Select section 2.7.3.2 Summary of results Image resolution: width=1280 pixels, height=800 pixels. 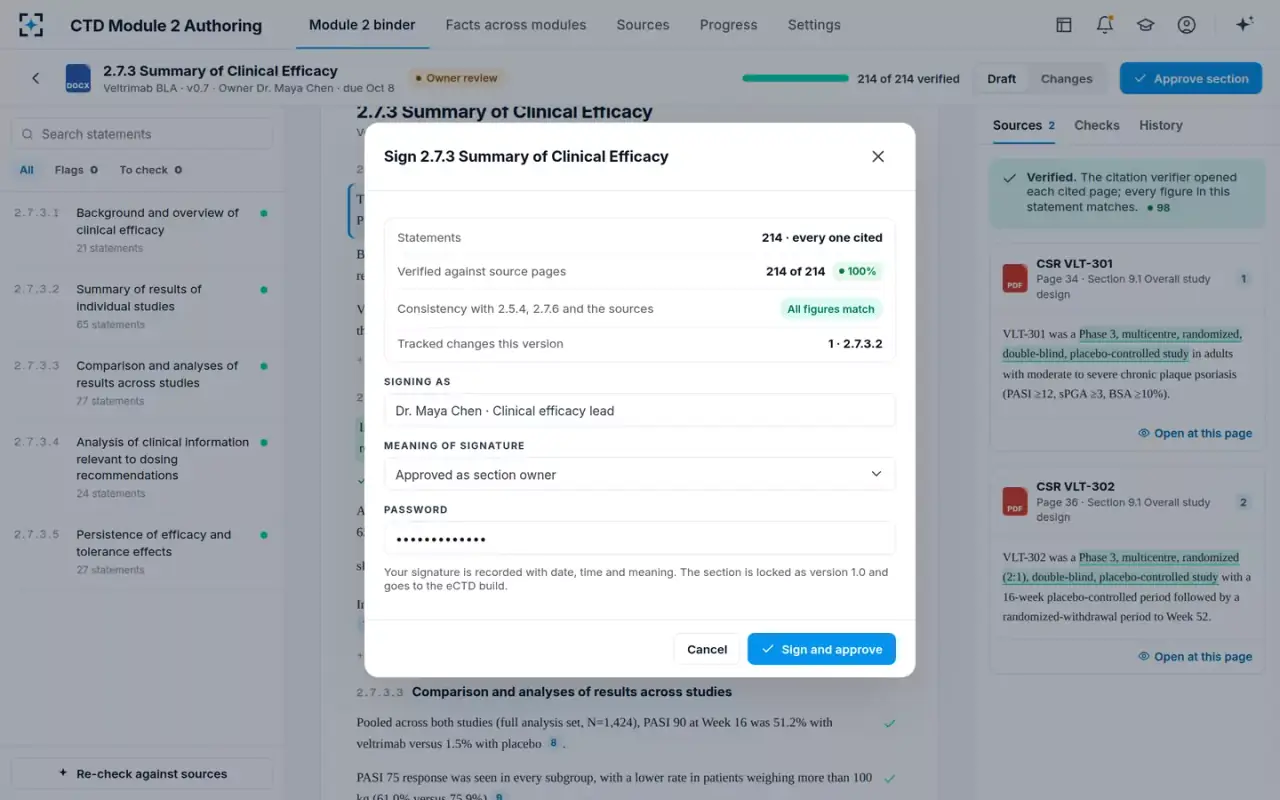pos(141,306)
